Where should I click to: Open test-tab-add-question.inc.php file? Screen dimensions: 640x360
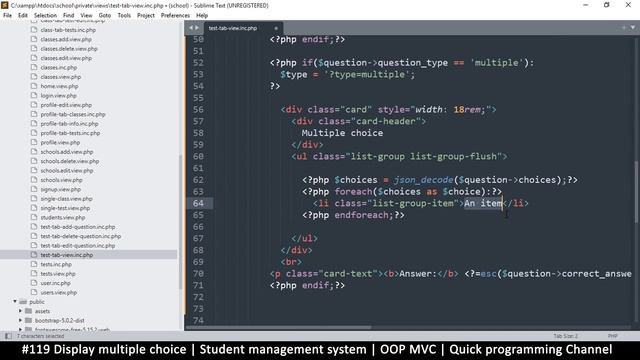click(x=78, y=227)
